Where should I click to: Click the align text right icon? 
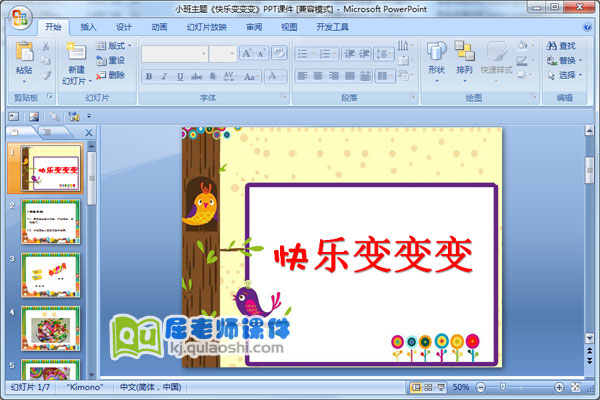click(334, 76)
